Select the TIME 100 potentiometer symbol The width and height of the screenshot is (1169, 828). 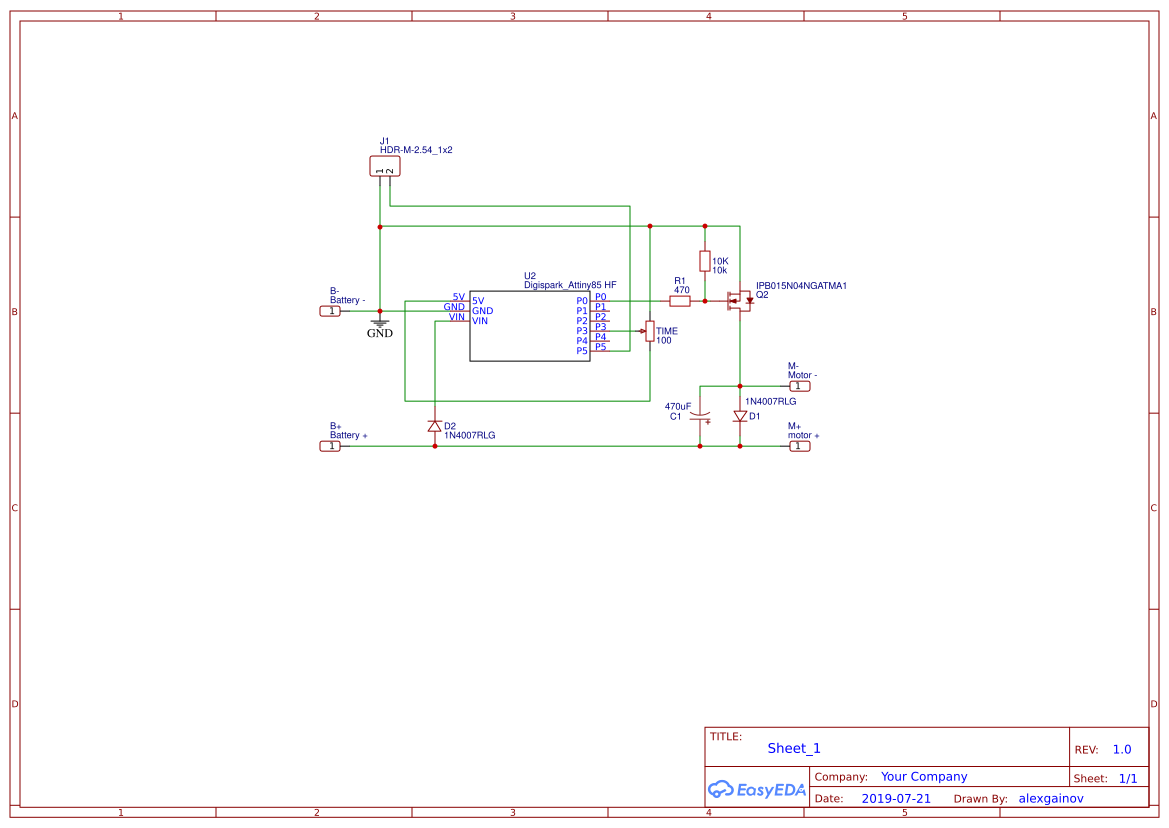coord(650,333)
